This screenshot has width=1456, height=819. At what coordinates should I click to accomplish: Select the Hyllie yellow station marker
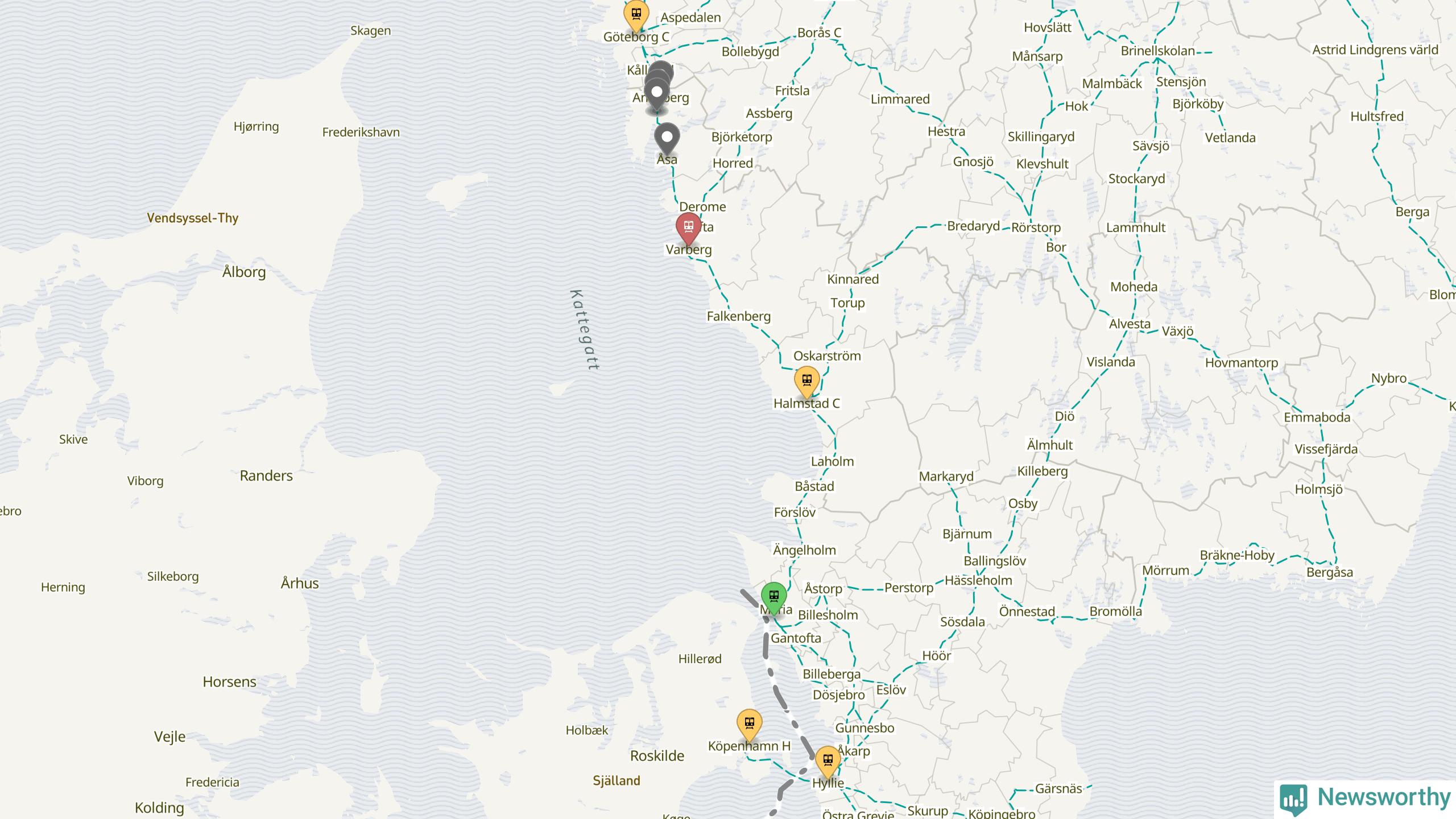click(828, 762)
